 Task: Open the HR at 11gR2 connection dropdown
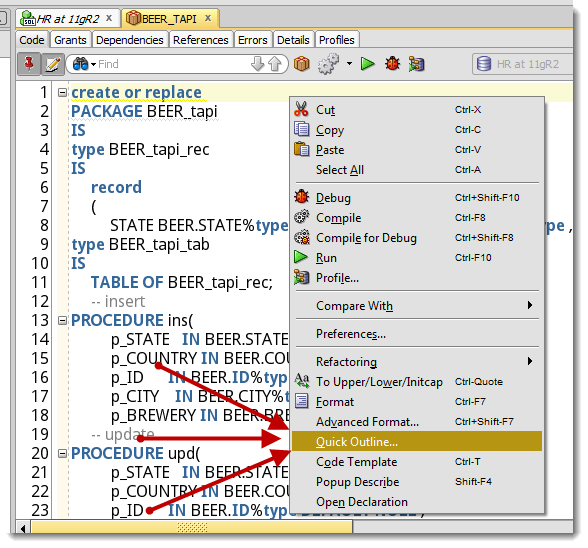pyautogui.click(x=523, y=64)
